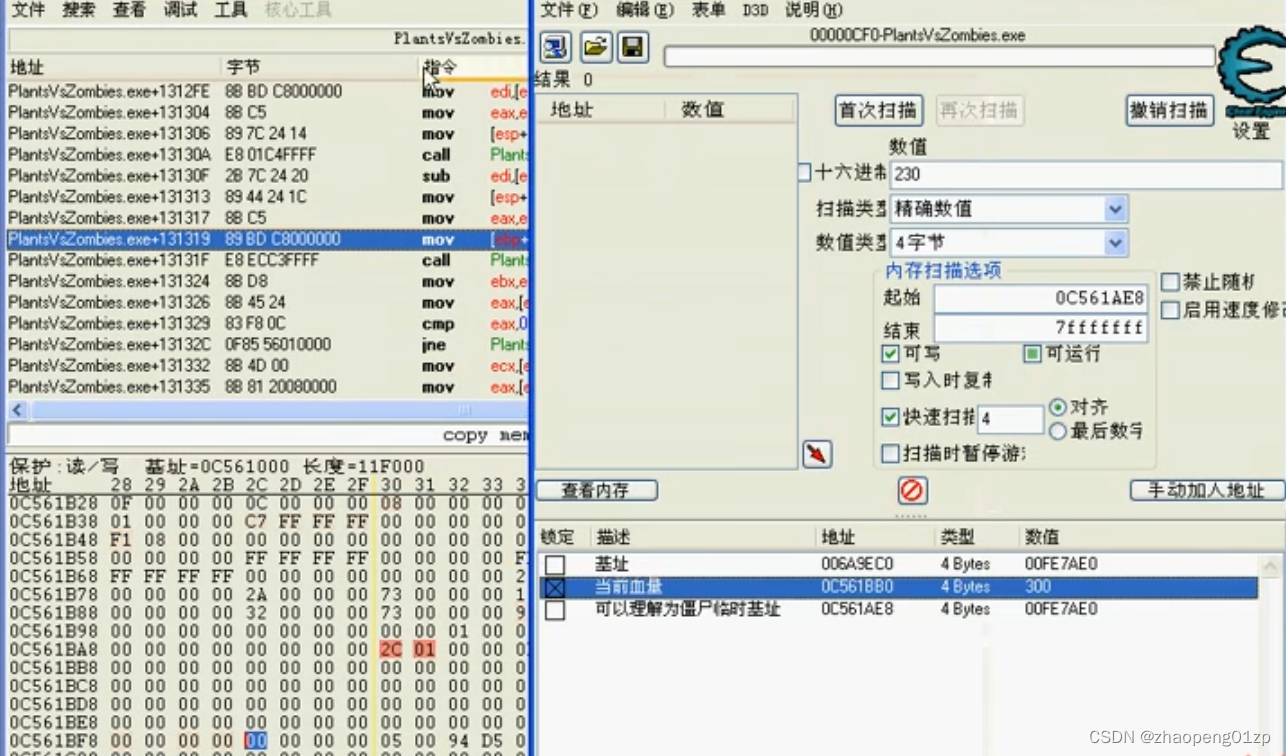The height and width of the screenshot is (756, 1286).
Task: Toggle lock checkbox for 可以理解为僵尸临时基址
Action: [555, 610]
